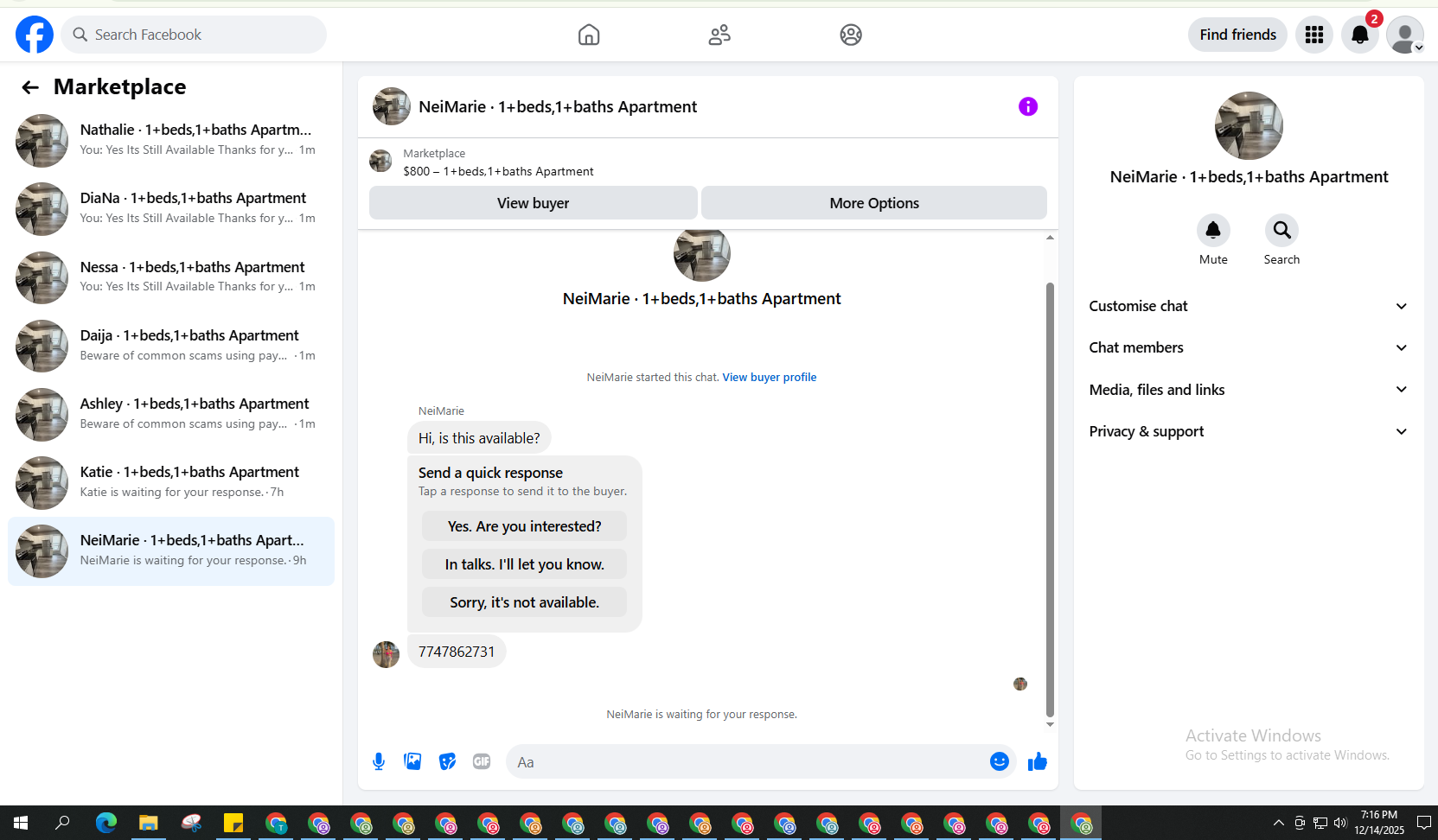Image resolution: width=1438 pixels, height=840 pixels.
Task: Open the Windows notification center icon
Action: (x=1423, y=823)
